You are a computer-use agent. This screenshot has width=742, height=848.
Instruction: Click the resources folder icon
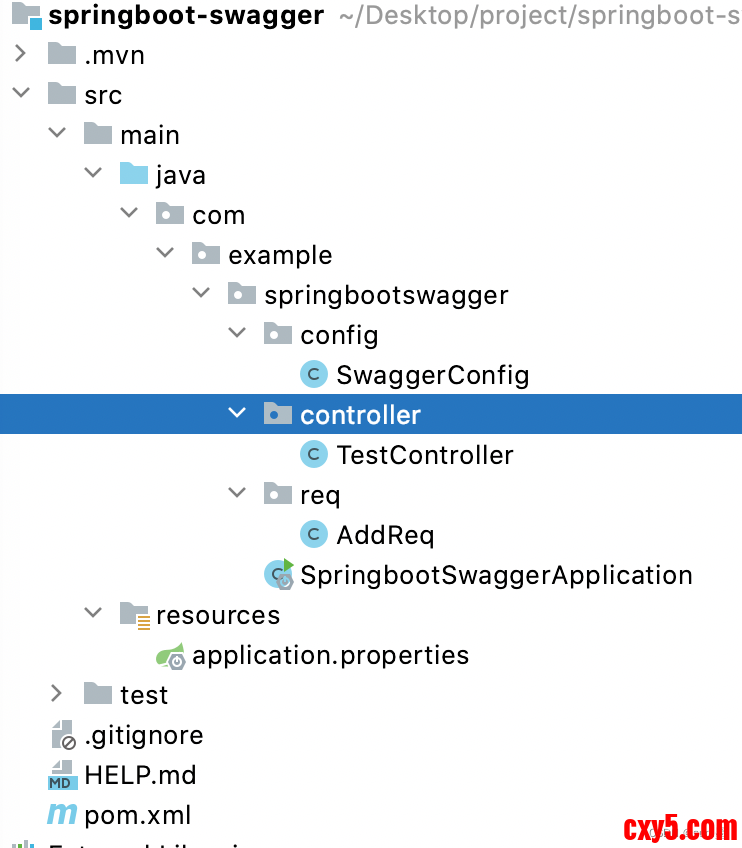(x=134, y=614)
